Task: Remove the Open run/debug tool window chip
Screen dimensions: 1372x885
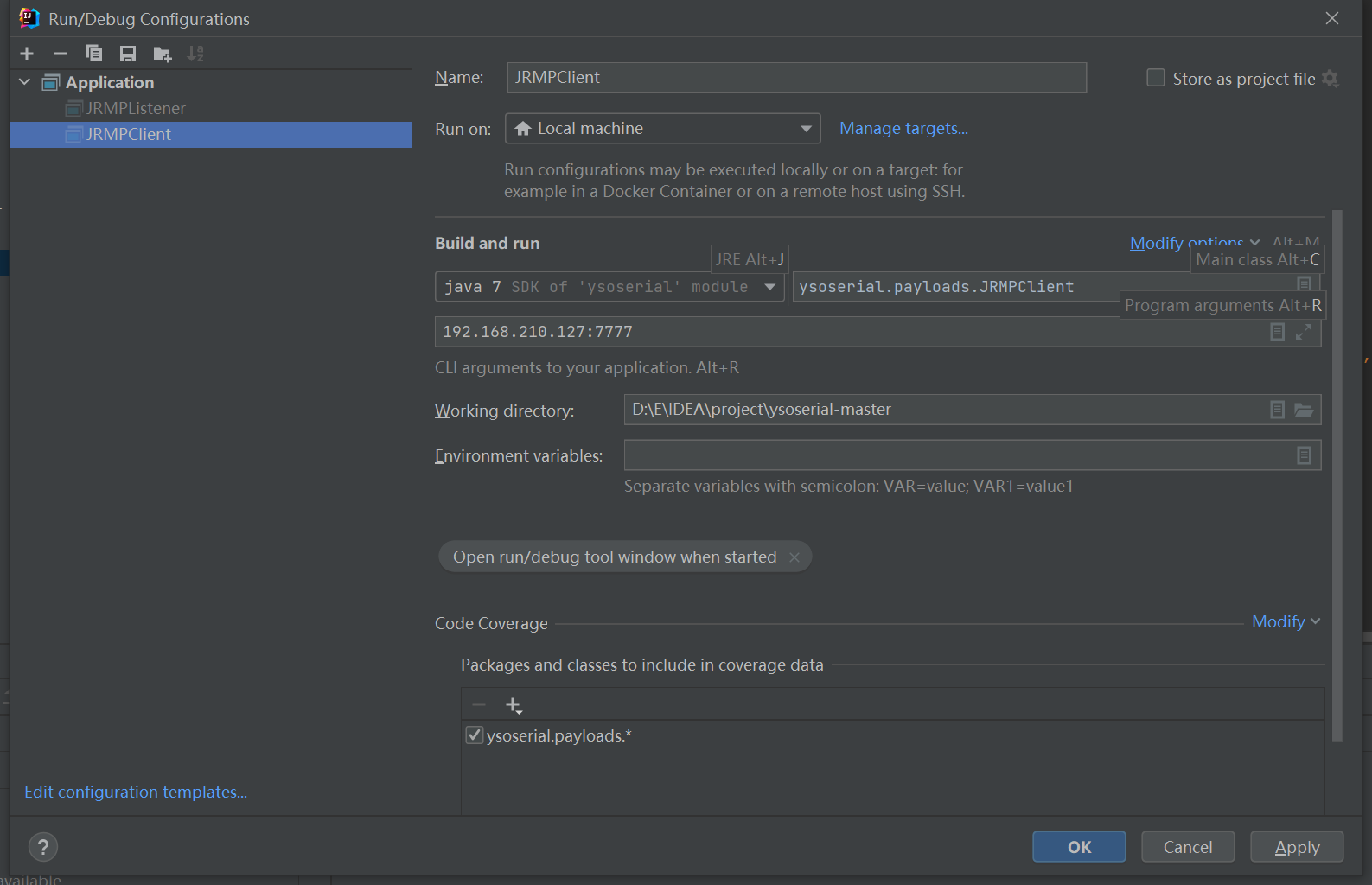Action: [794, 557]
